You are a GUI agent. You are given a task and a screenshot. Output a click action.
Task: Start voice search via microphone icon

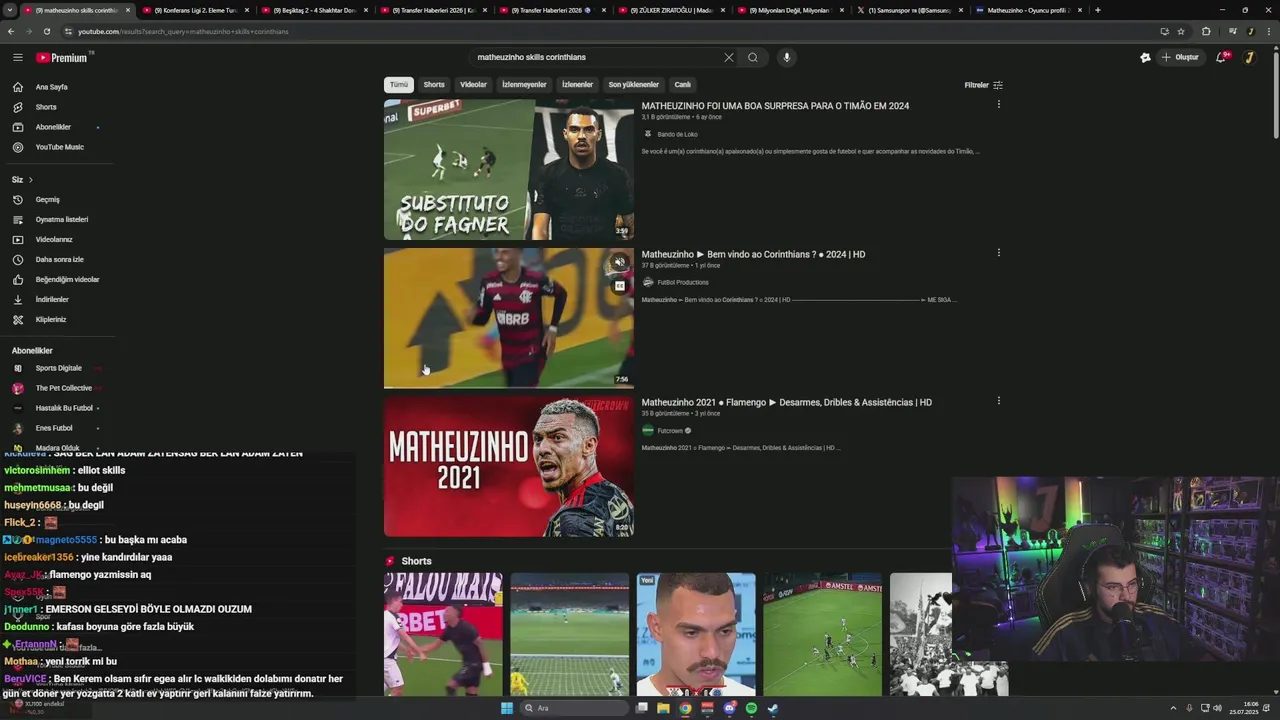(x=787, y=58)
